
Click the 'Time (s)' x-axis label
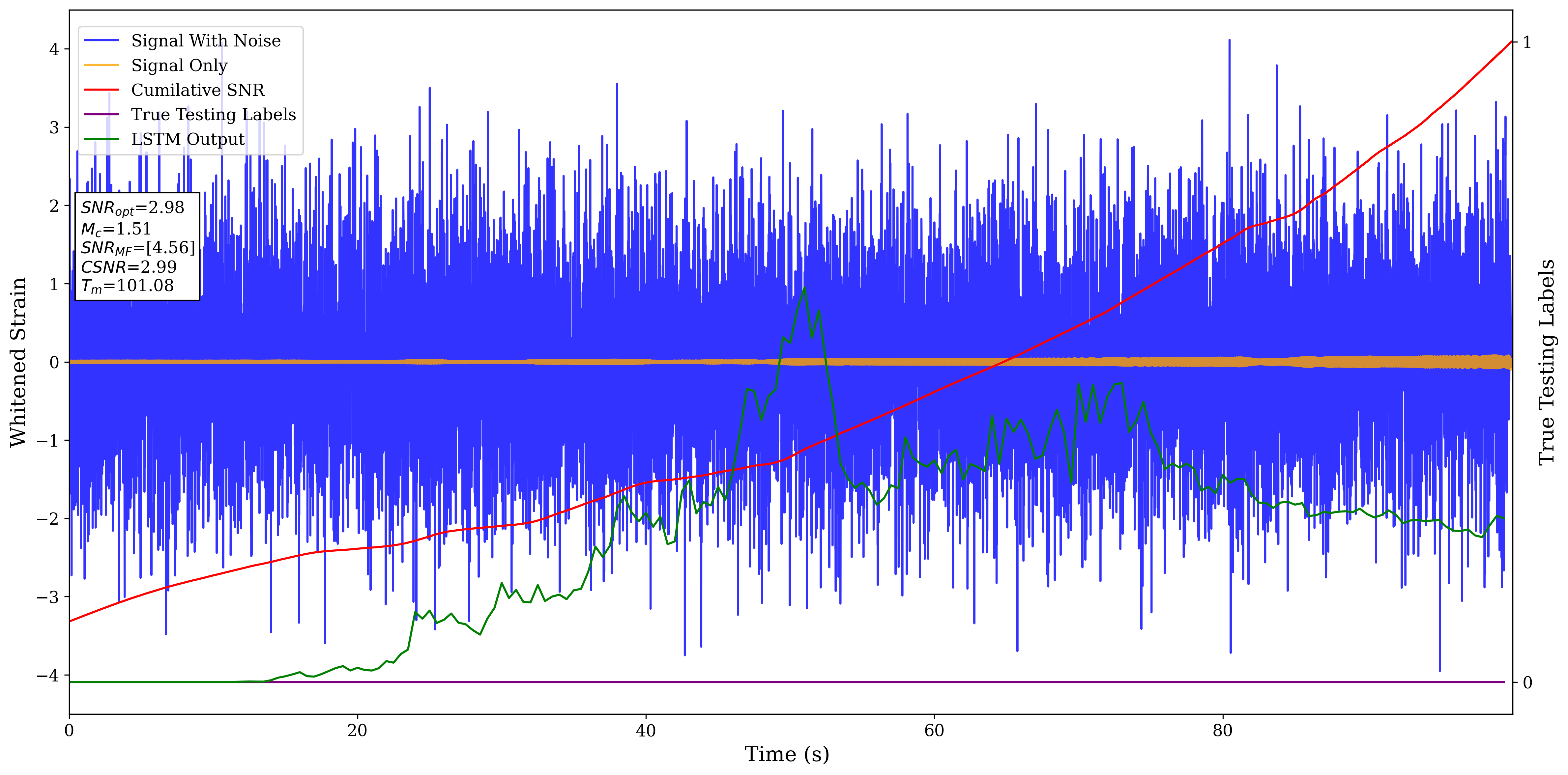tap(786, 754)
